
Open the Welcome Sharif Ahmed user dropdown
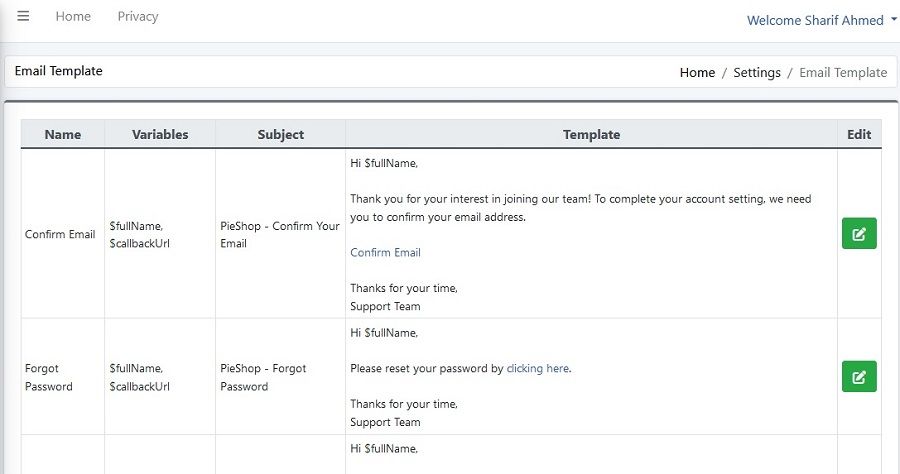822,20
